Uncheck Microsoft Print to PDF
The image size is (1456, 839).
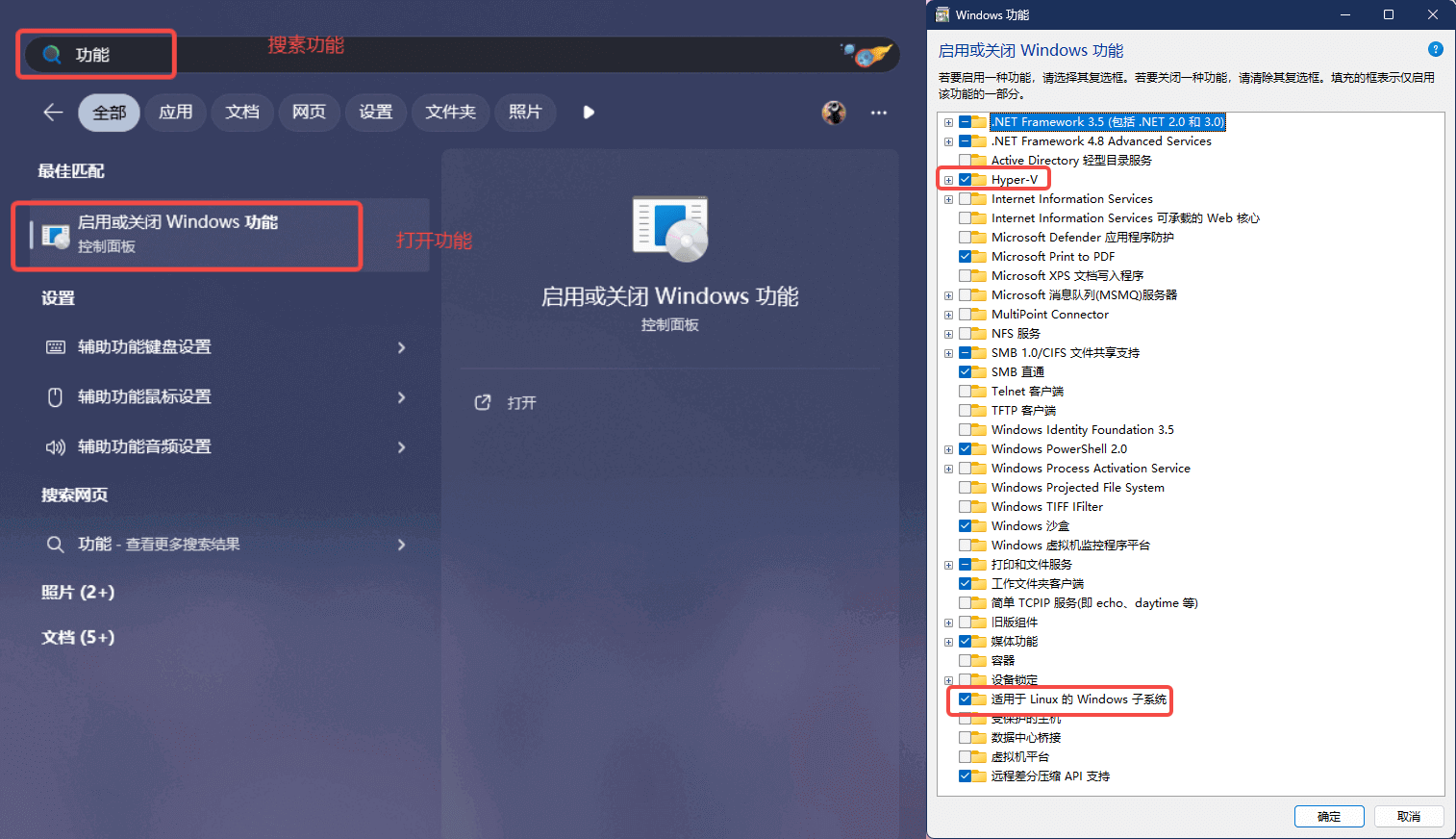pyautogui.click(x=965, y=257)
